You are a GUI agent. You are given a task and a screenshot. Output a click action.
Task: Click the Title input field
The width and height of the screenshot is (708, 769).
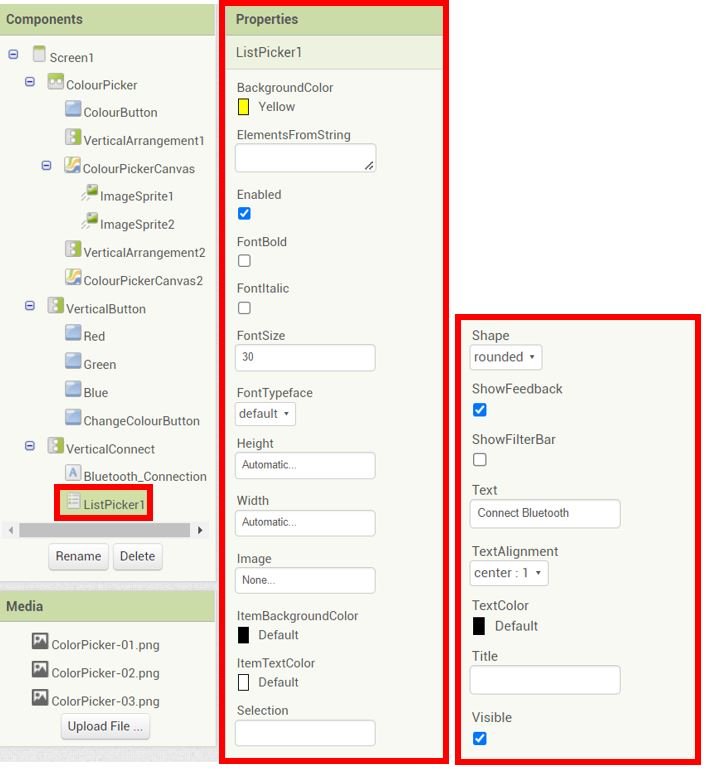tap(545, 680)
